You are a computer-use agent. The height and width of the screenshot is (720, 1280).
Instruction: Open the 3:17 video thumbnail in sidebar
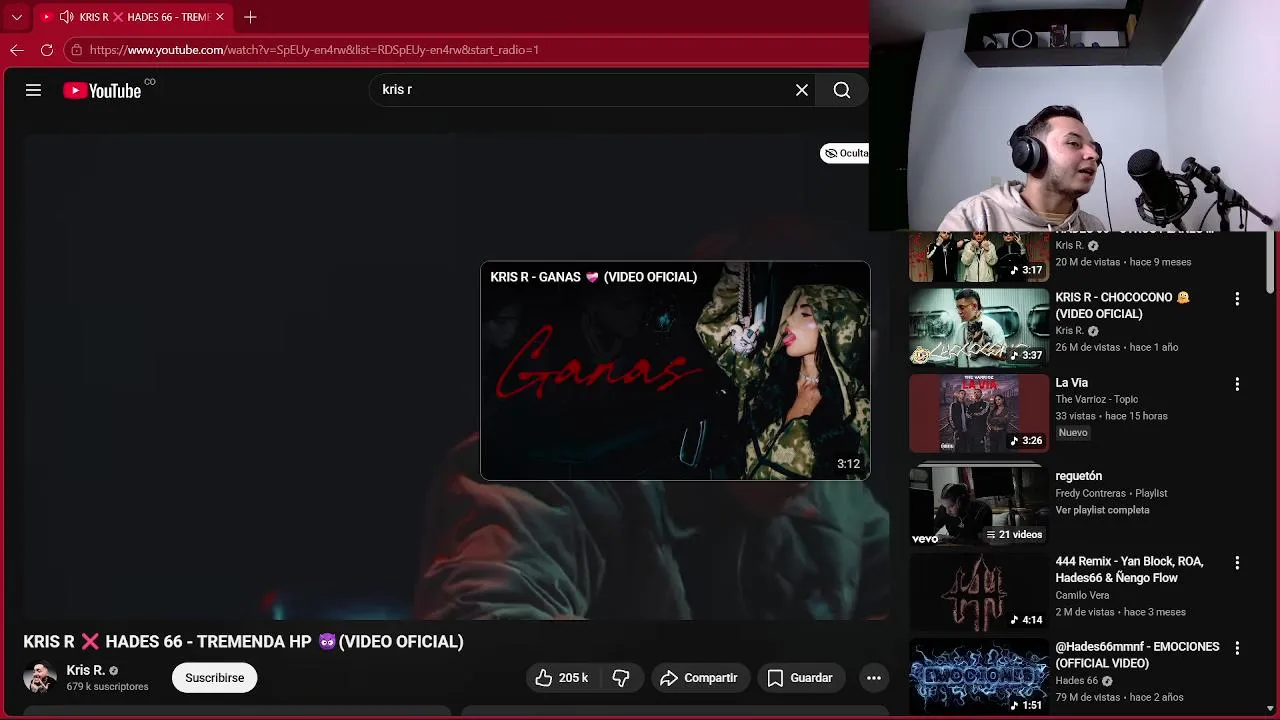(979, 257)
